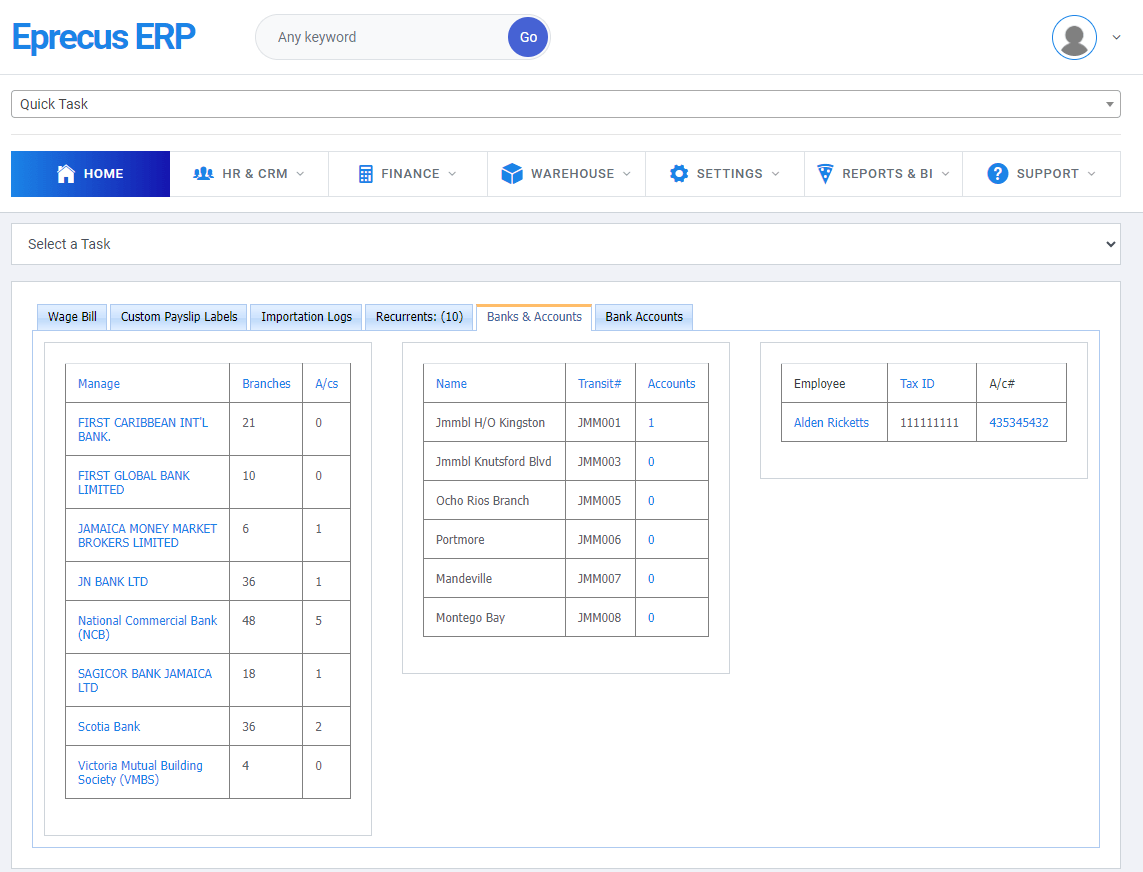Click Ocho Rios Branch name cell
Image resolution: width=1143 pixels, height=872 pixels.
[x=483, y=501]
